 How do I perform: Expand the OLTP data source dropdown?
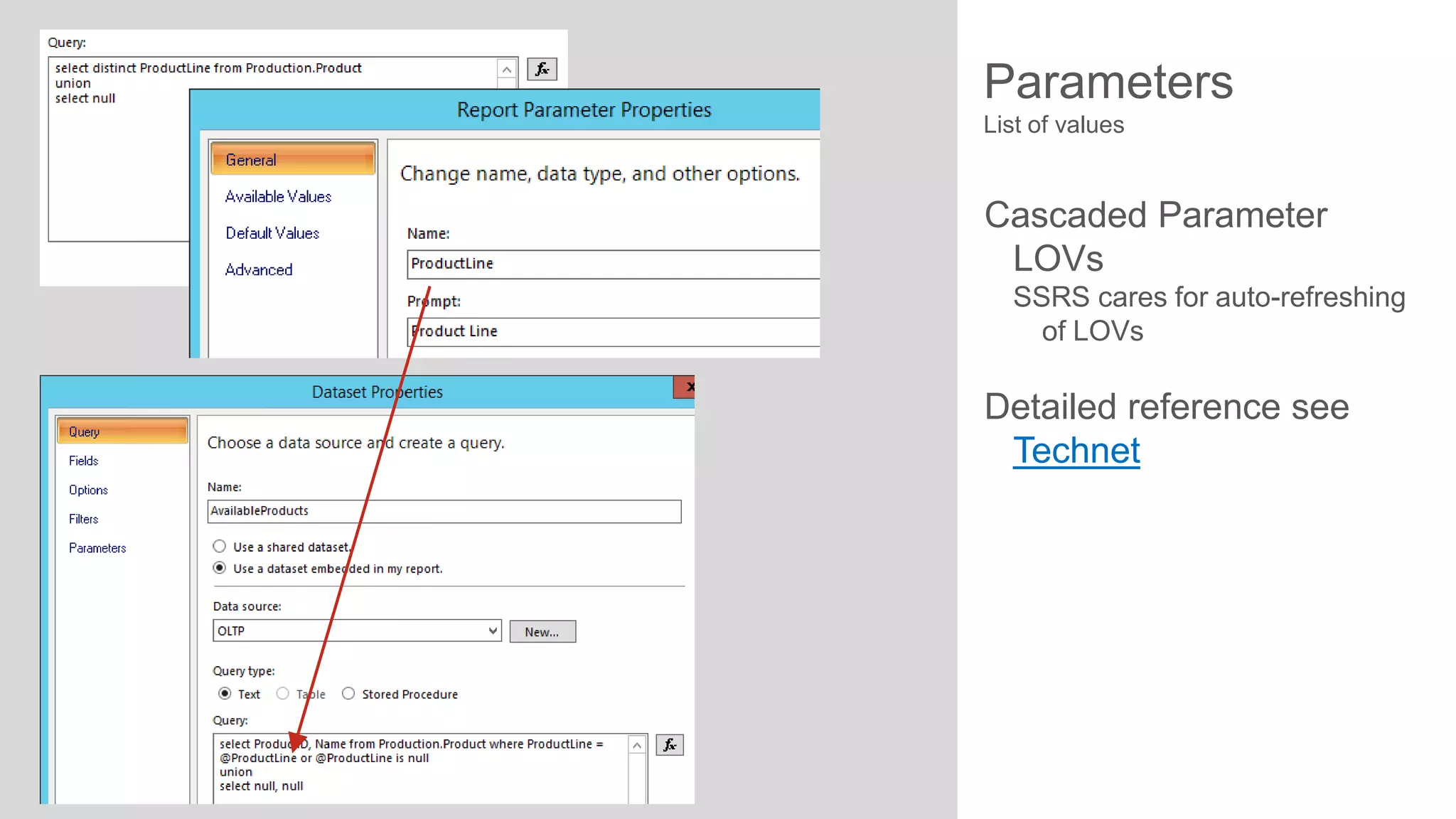[x=493, y=631]
